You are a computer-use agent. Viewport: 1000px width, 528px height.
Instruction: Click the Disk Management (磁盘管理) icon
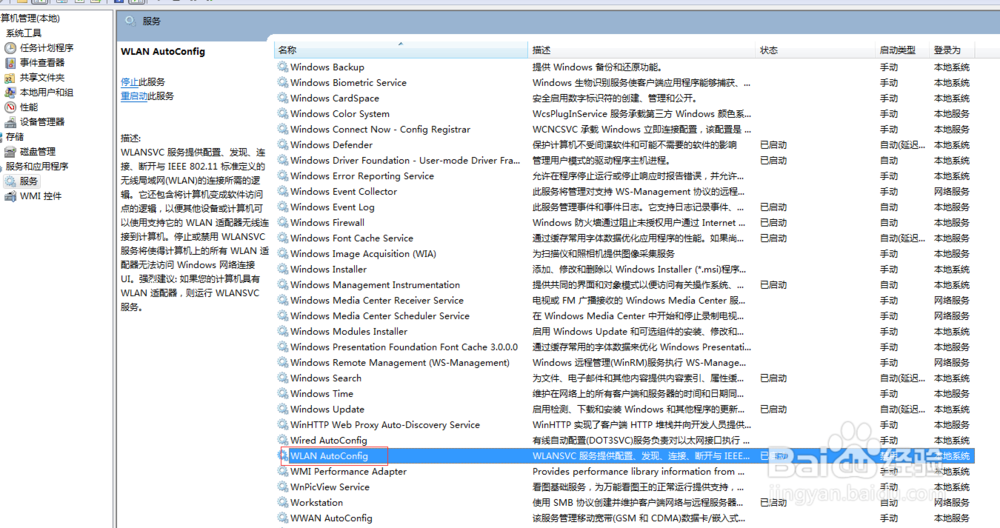tap(10, 152)
